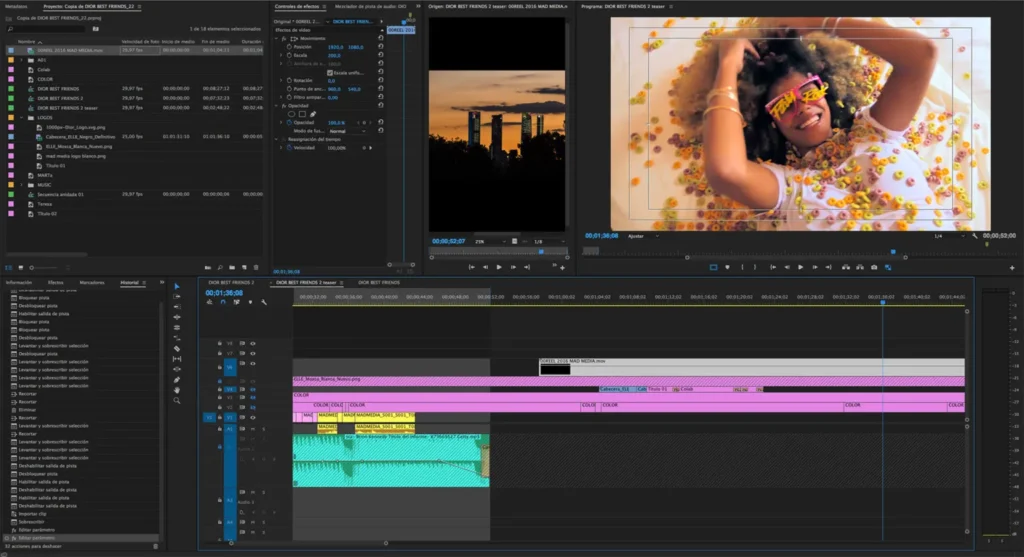Go to In point in Program monitor
The image size is (1024, 557).
point(773,267)
